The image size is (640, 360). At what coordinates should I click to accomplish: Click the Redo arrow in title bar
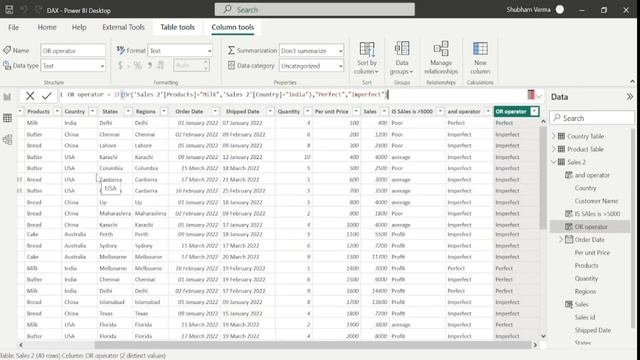38,10
